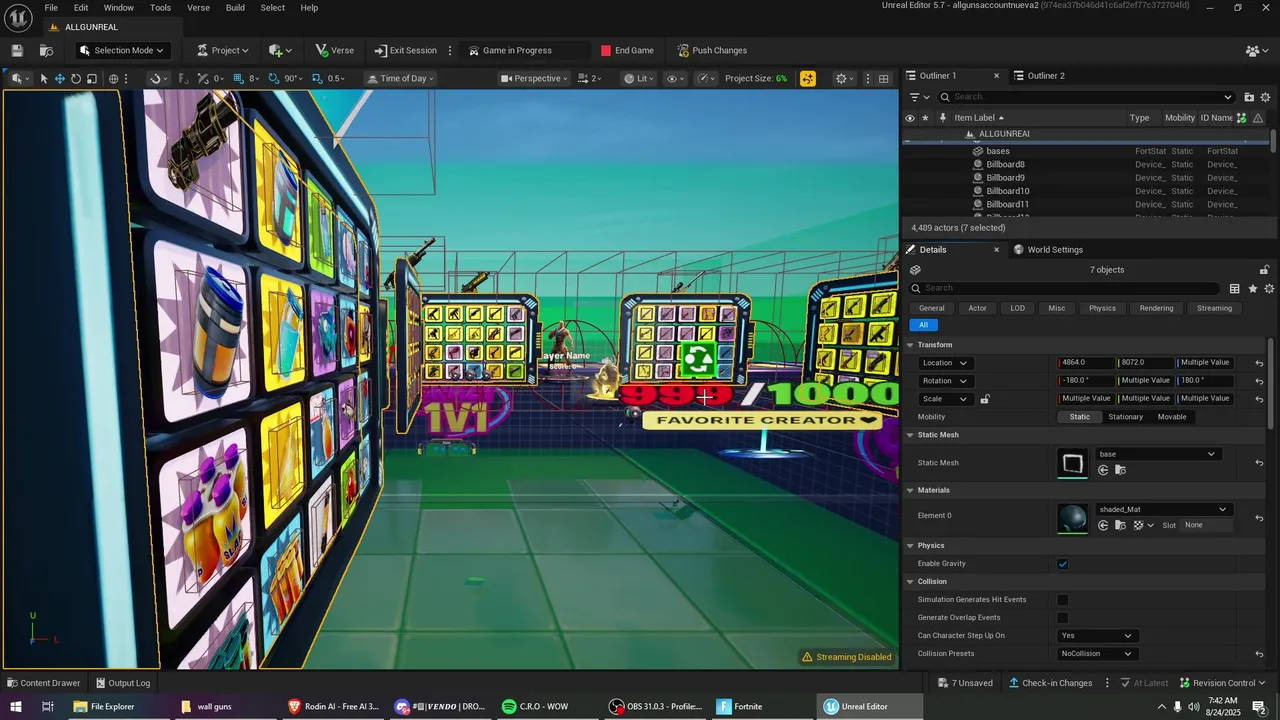Open the Browse content icon next to Save
This screenshot has height=720, width=1280.
tap(46, 50)
